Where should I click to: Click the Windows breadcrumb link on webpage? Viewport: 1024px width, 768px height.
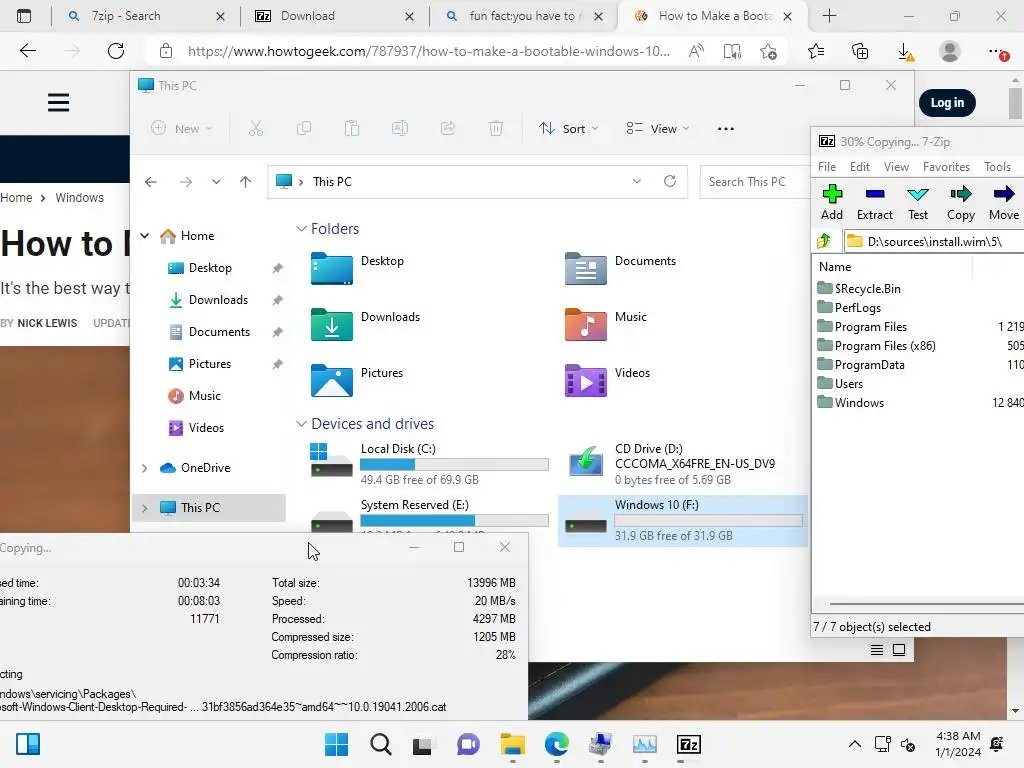click(79, 197)
